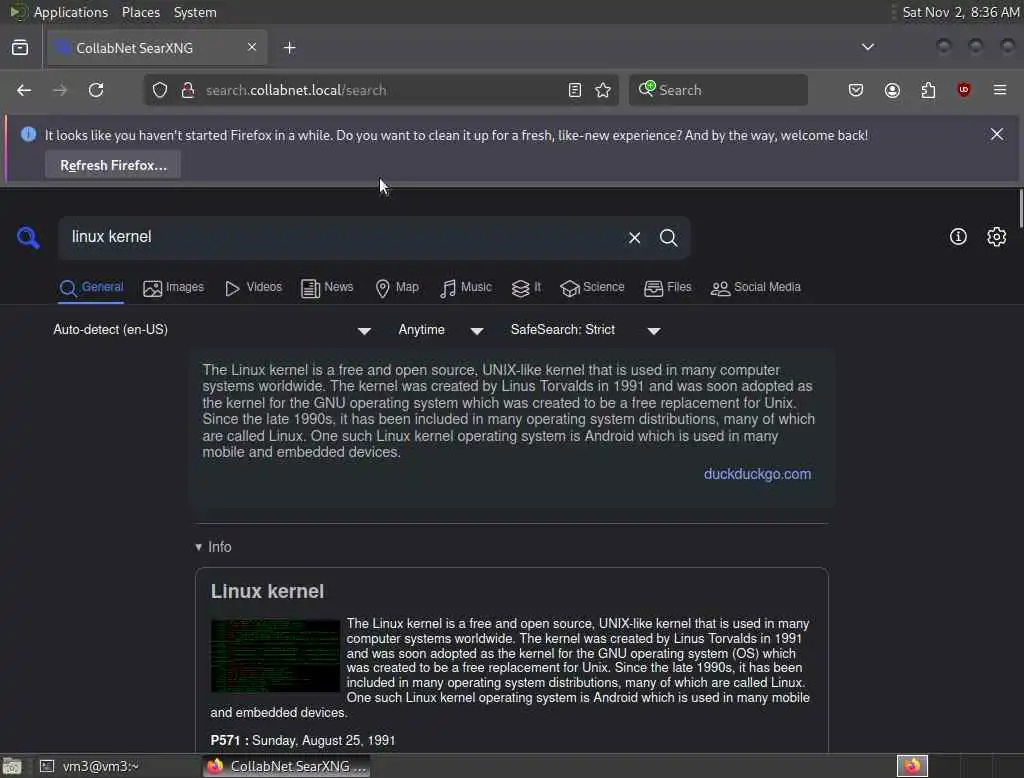Open the duckduckgo.com source link

757,474
